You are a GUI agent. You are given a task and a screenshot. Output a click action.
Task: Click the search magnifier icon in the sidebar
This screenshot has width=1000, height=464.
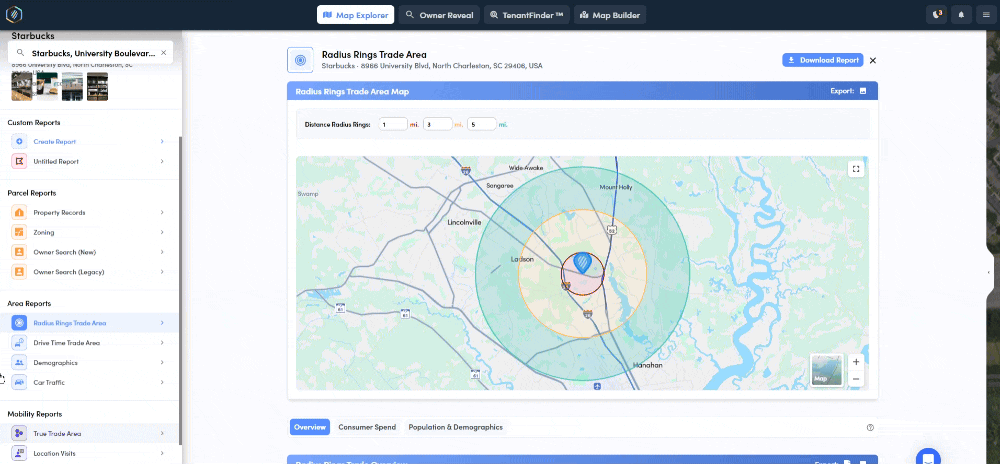20,53
